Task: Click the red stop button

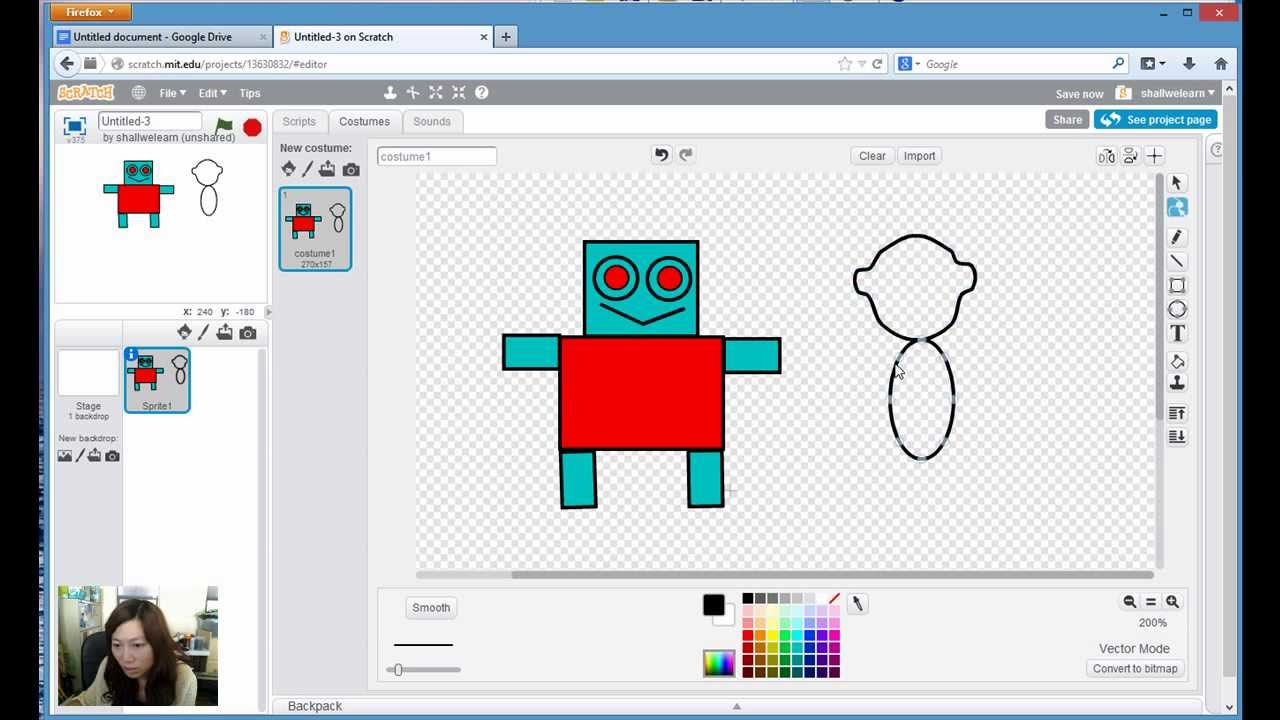Action: point(252,127)
